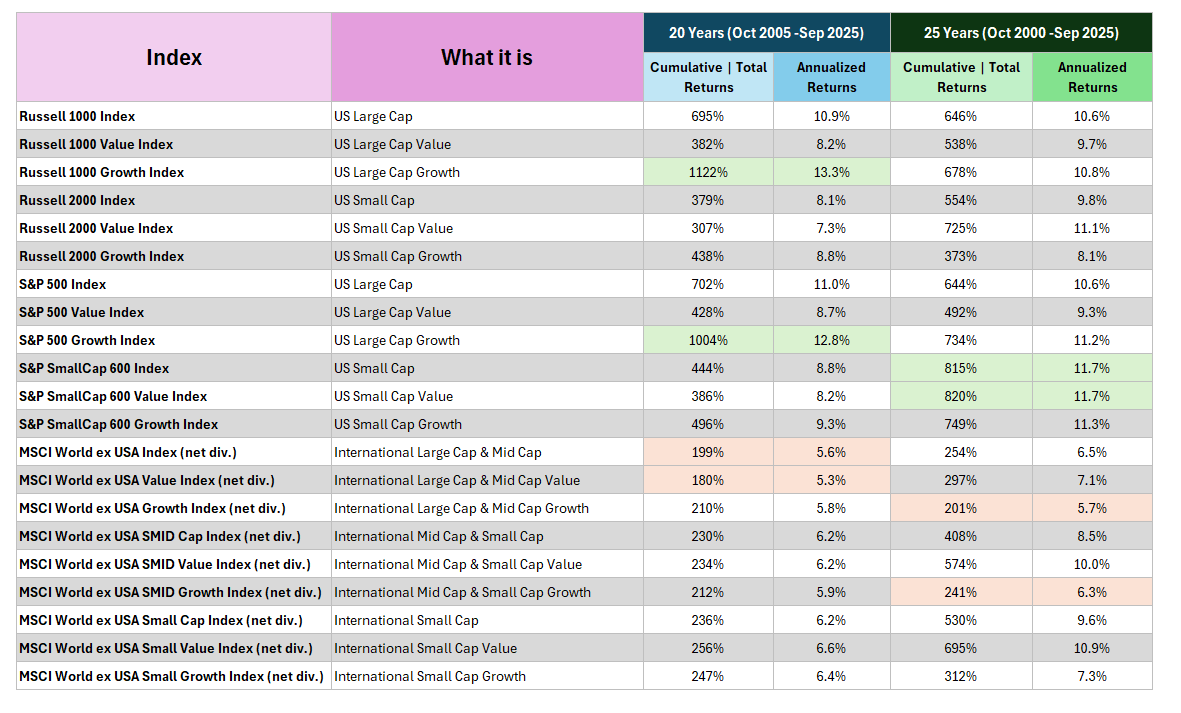Click the 815% cumulative return cell
Image resolution: width=1181 pixels, height=713 pixels.
(x=961, y=368)
